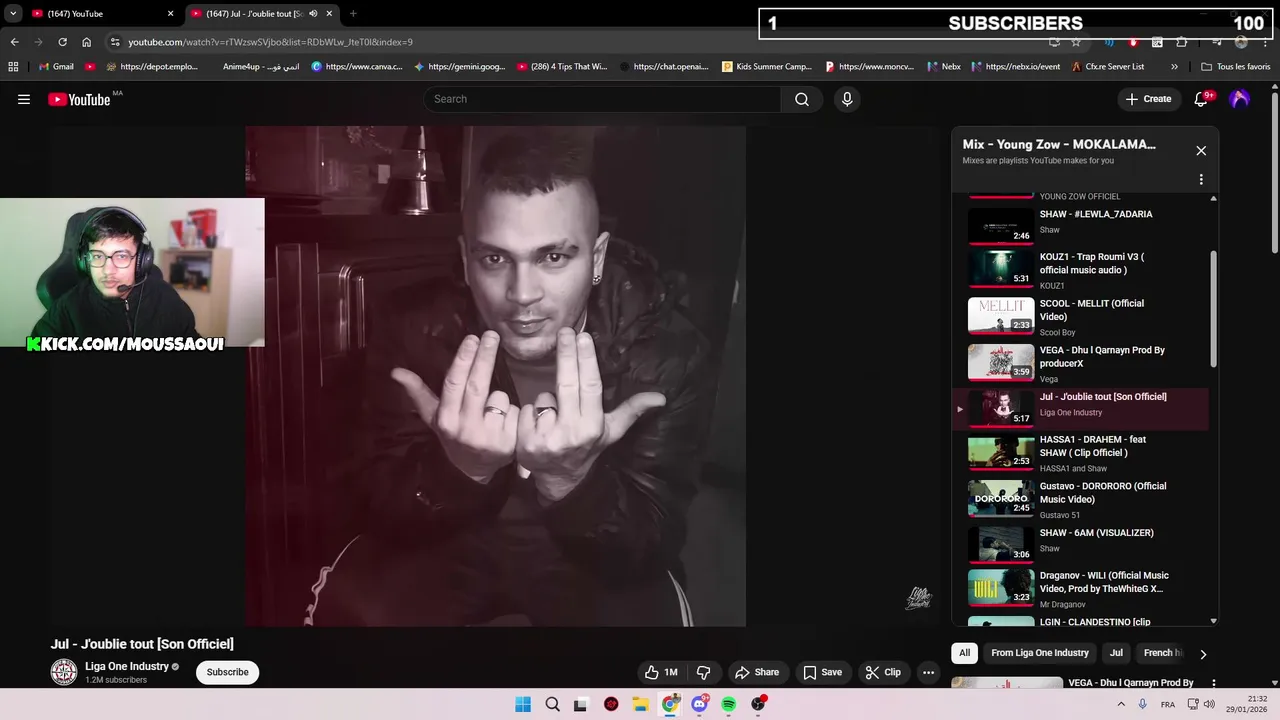Click the search magnifier button

[802, 99]
